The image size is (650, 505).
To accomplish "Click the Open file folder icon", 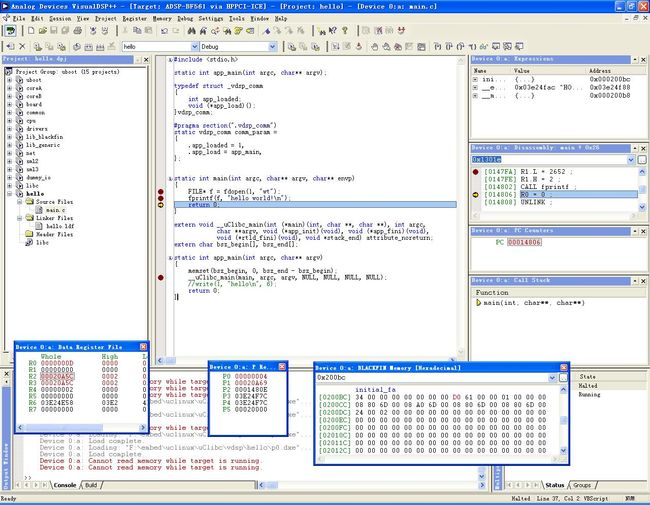I will coord(43,31).
